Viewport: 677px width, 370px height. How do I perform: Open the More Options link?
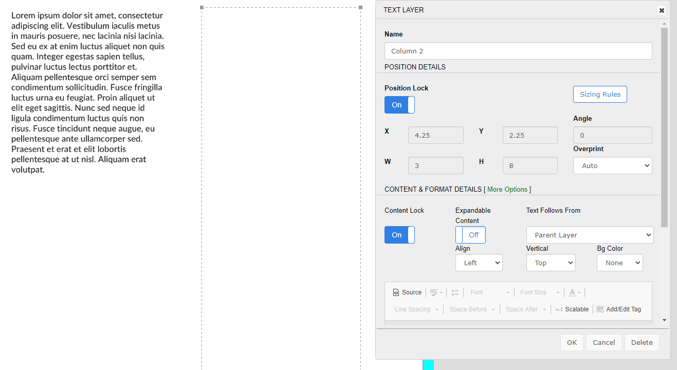[x=507, y=189]
